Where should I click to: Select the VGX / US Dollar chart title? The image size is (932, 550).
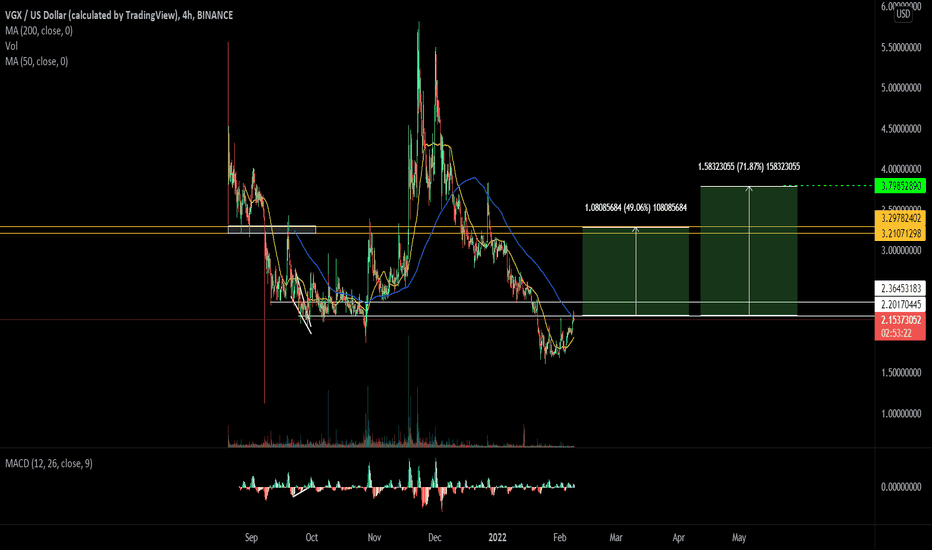(x=119, y=15)
